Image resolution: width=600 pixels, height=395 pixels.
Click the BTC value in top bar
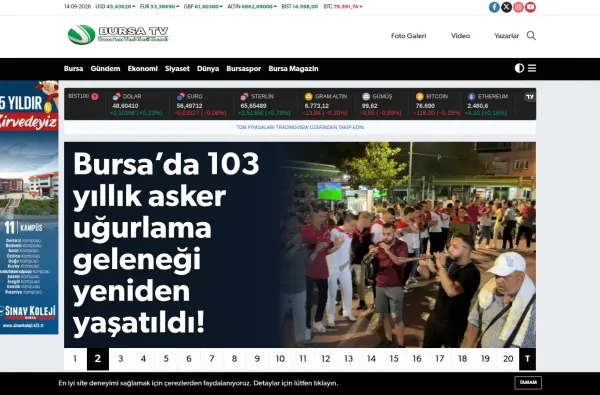click(x=343, y=7)
